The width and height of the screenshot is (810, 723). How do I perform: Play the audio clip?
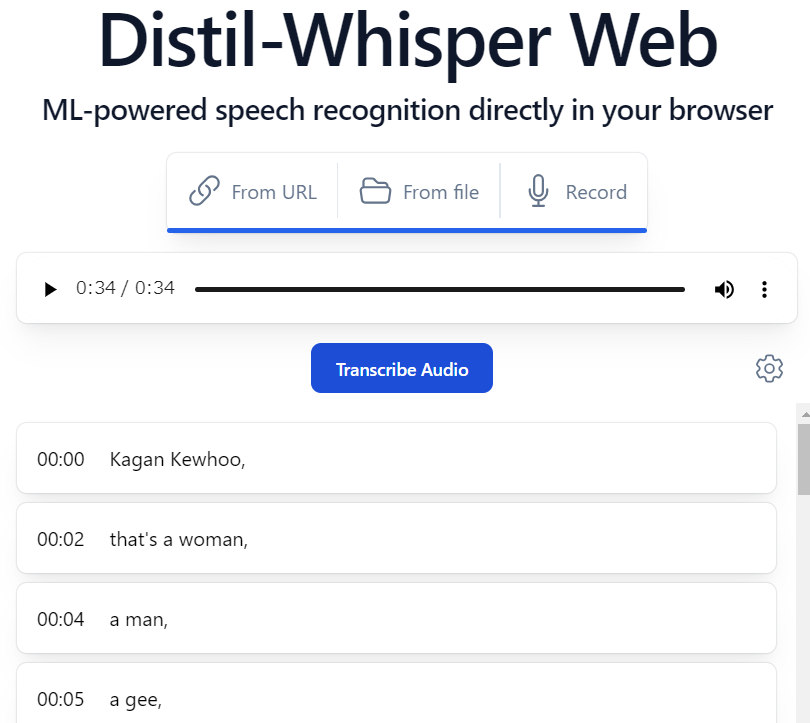[x=50, y=289]
